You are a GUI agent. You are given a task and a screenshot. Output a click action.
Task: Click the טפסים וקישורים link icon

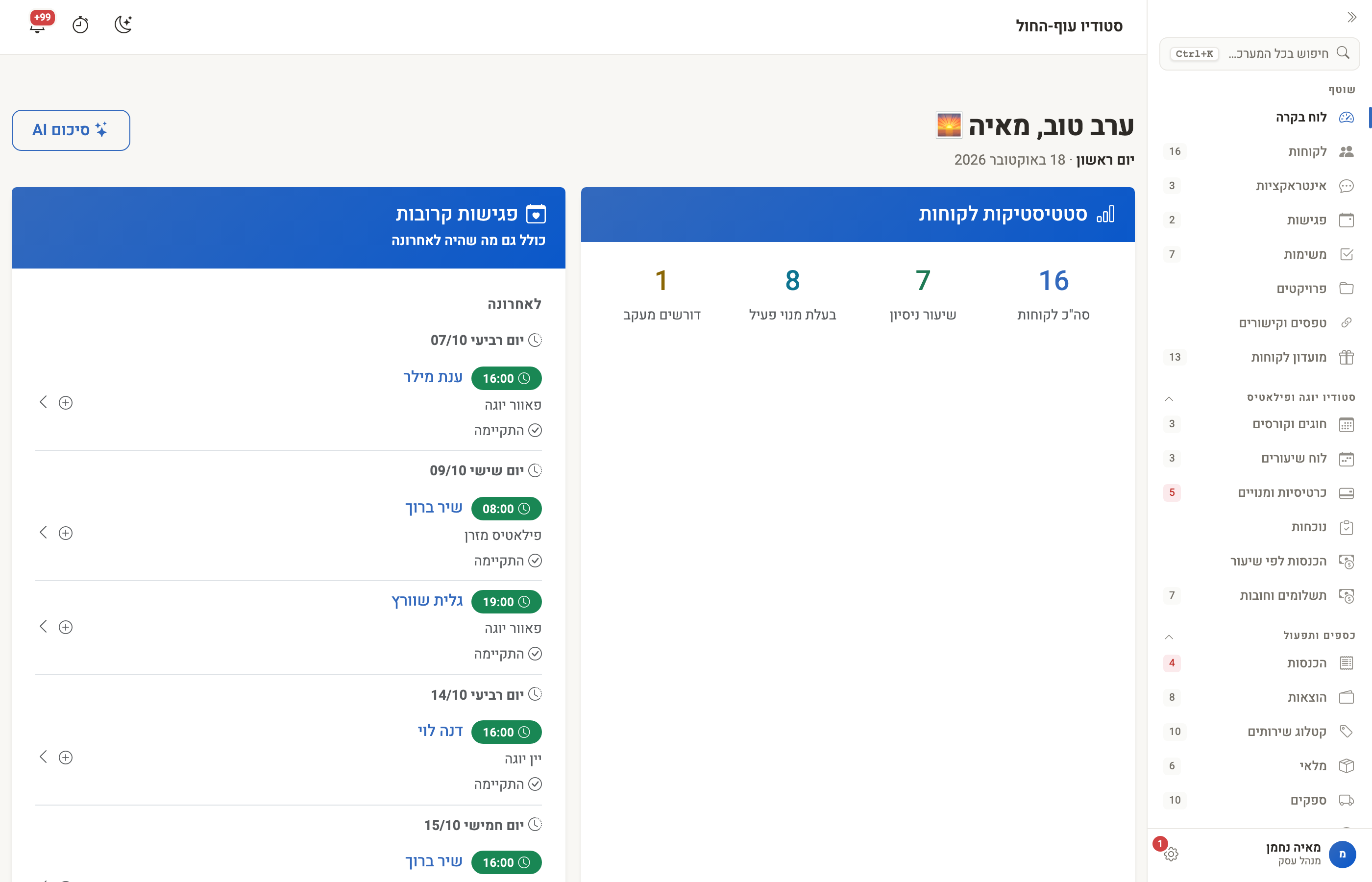pos(1346,323)
